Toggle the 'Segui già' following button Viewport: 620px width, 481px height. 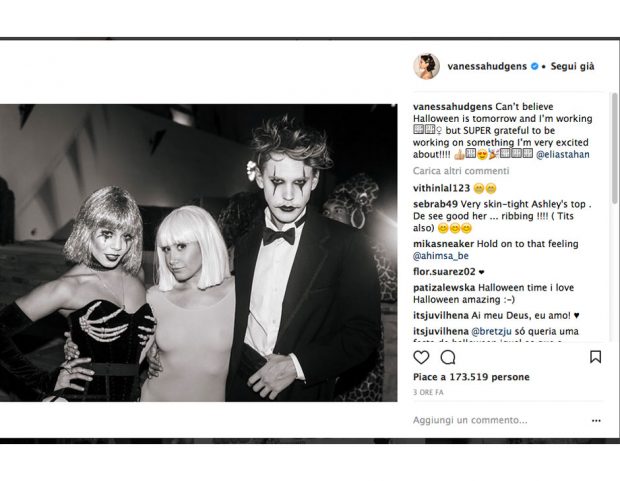click(x=572, y=66)
